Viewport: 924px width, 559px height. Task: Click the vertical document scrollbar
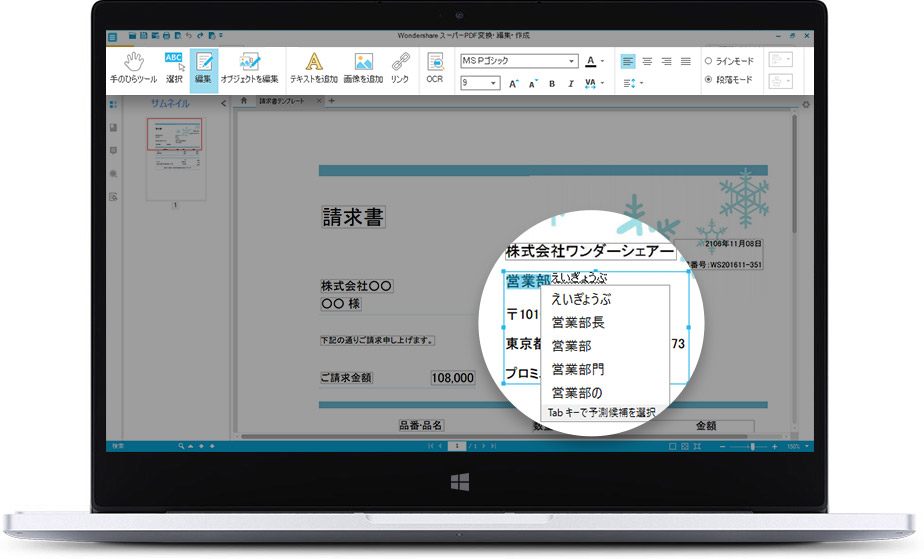click(x=794, y=174)
